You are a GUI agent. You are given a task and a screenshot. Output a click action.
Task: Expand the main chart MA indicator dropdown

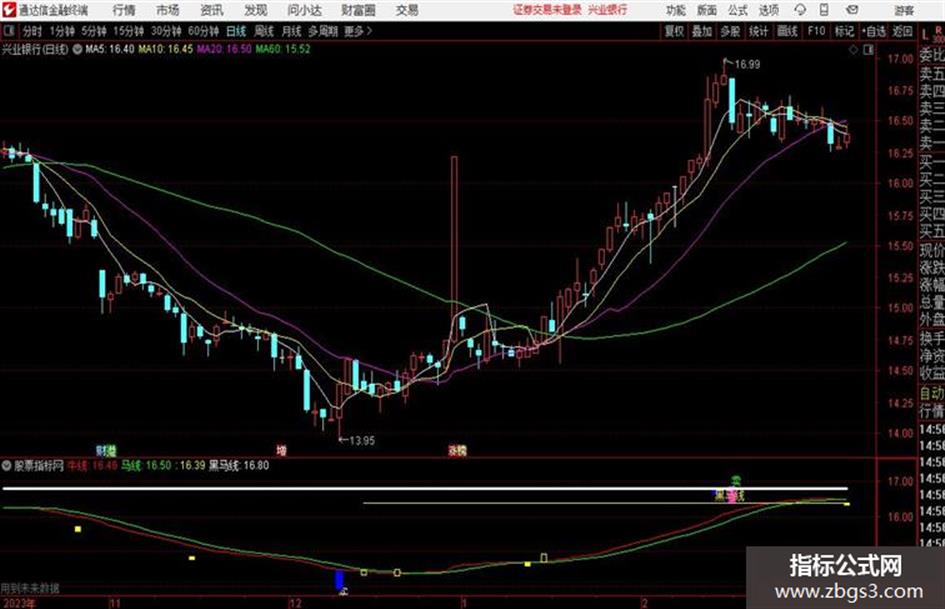click(77, 49)
